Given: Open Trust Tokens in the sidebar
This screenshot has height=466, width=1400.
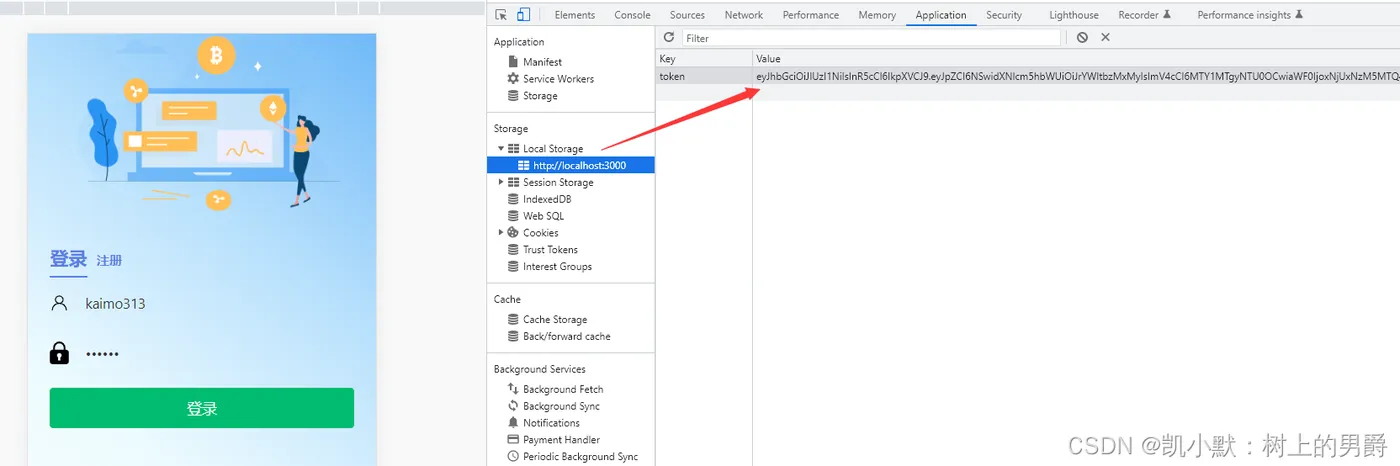Looking at the screenshot, I should coord(550,250).
